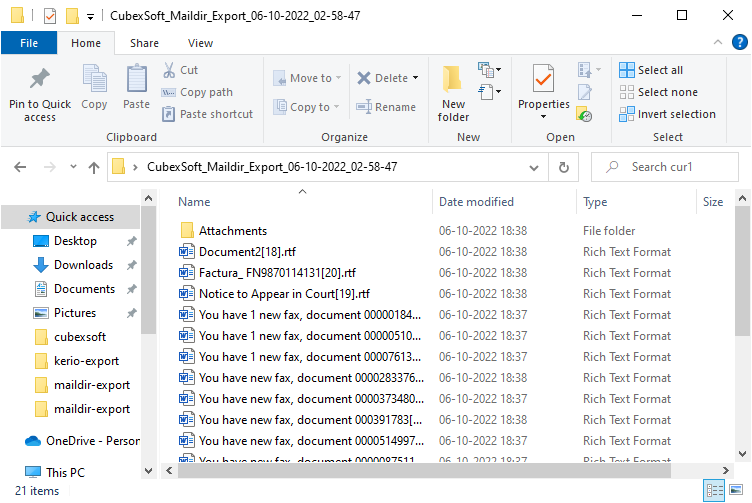This screenshot has width=752, height=503.
Task: Expand the address bar history dropdown
Action: [x=534, y=167]
